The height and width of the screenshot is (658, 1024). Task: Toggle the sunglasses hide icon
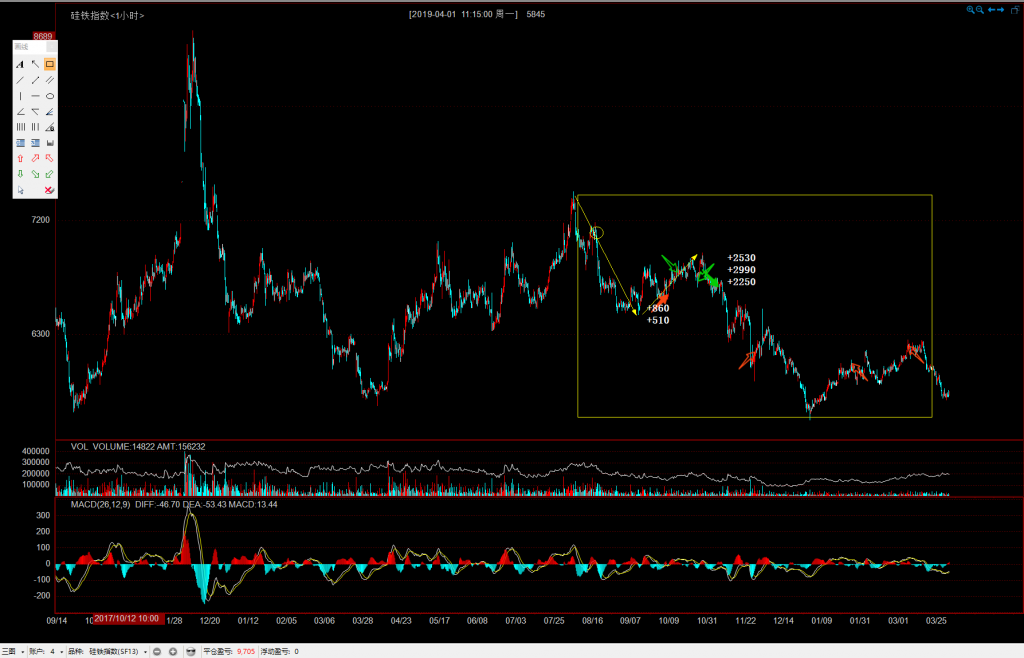(x=190, y=651)
